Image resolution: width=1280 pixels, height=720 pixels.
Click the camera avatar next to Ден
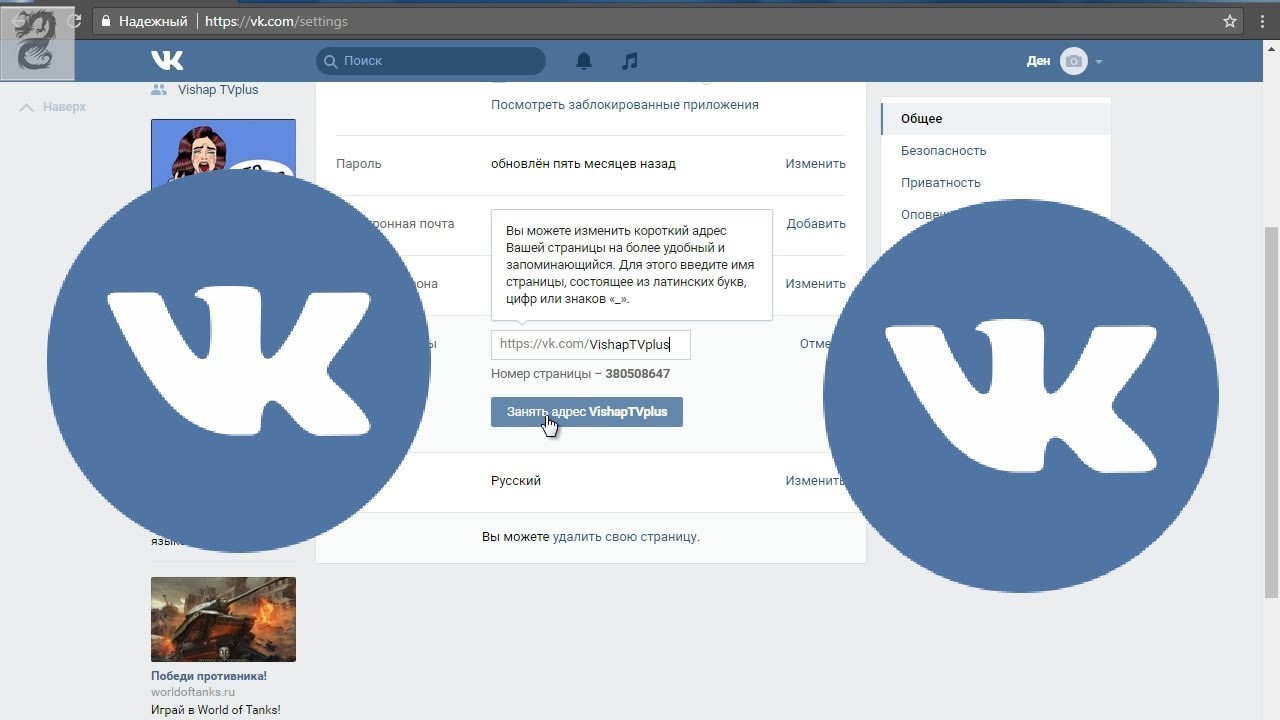[x=1073, y=61]
